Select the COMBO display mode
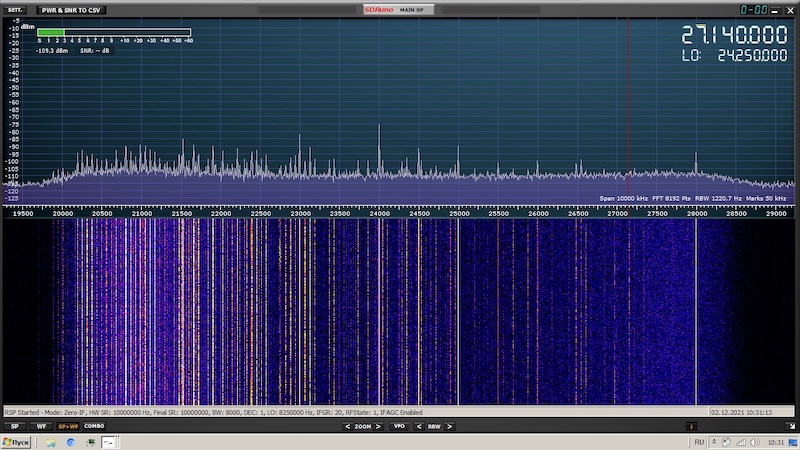Viewport: 800px width, 450px height. point(94,426)
